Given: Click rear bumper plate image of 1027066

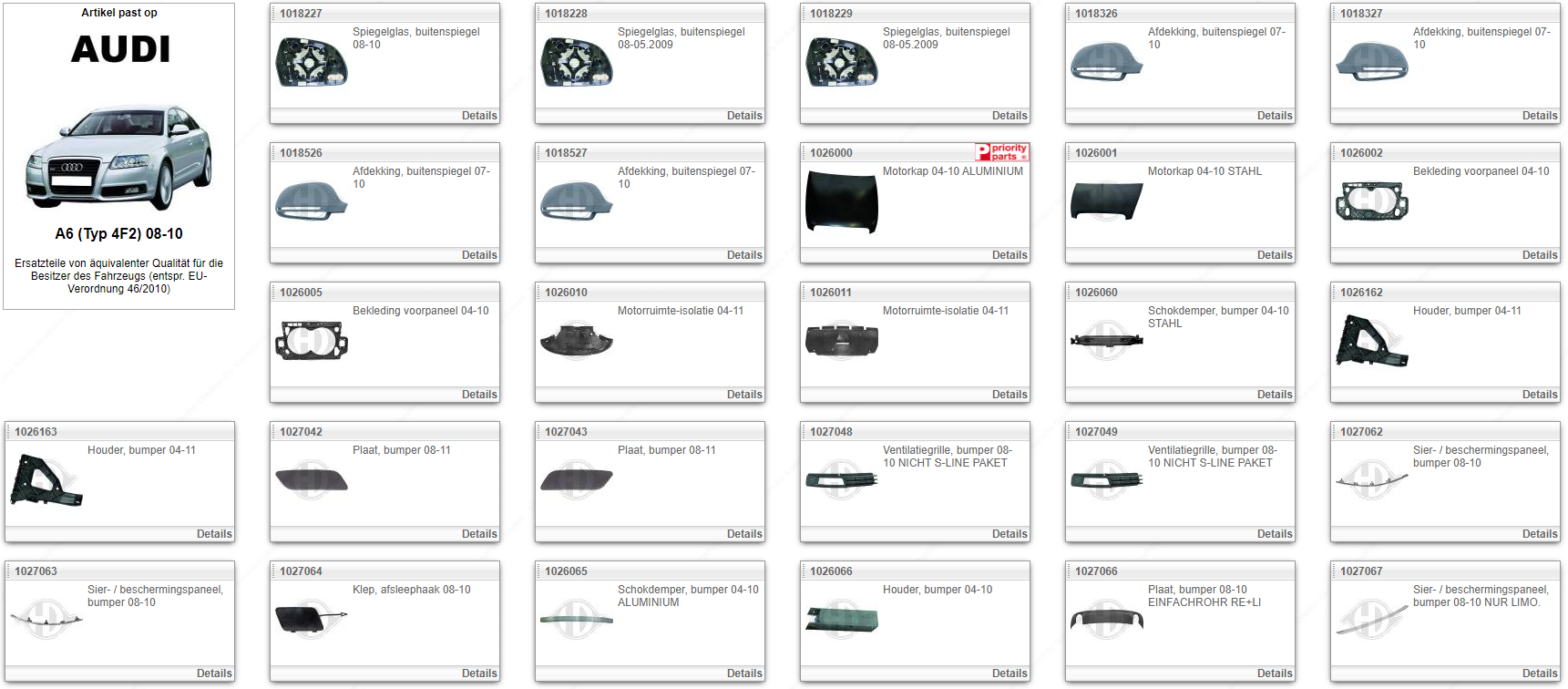Looking at the screenshot, I should 1107,620.
